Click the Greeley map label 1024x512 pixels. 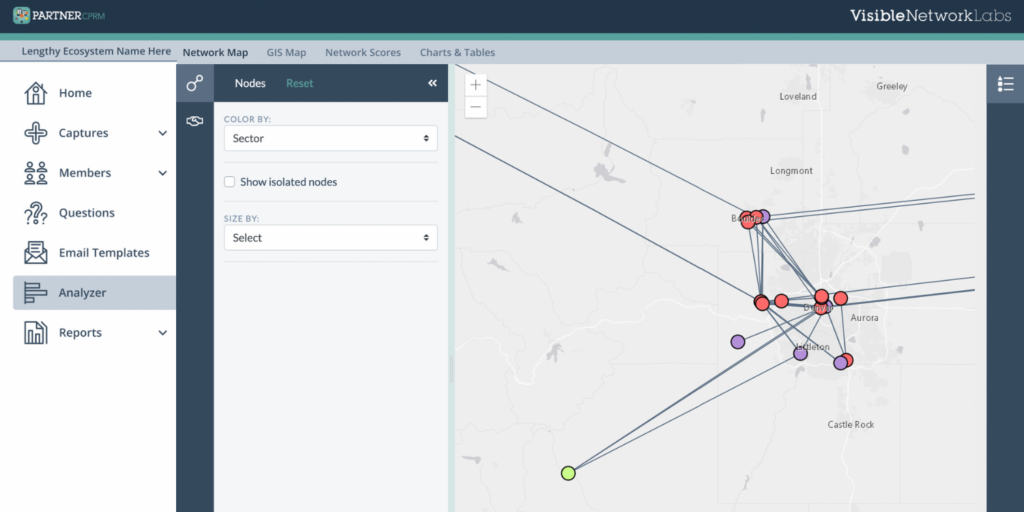coord(892,86)
